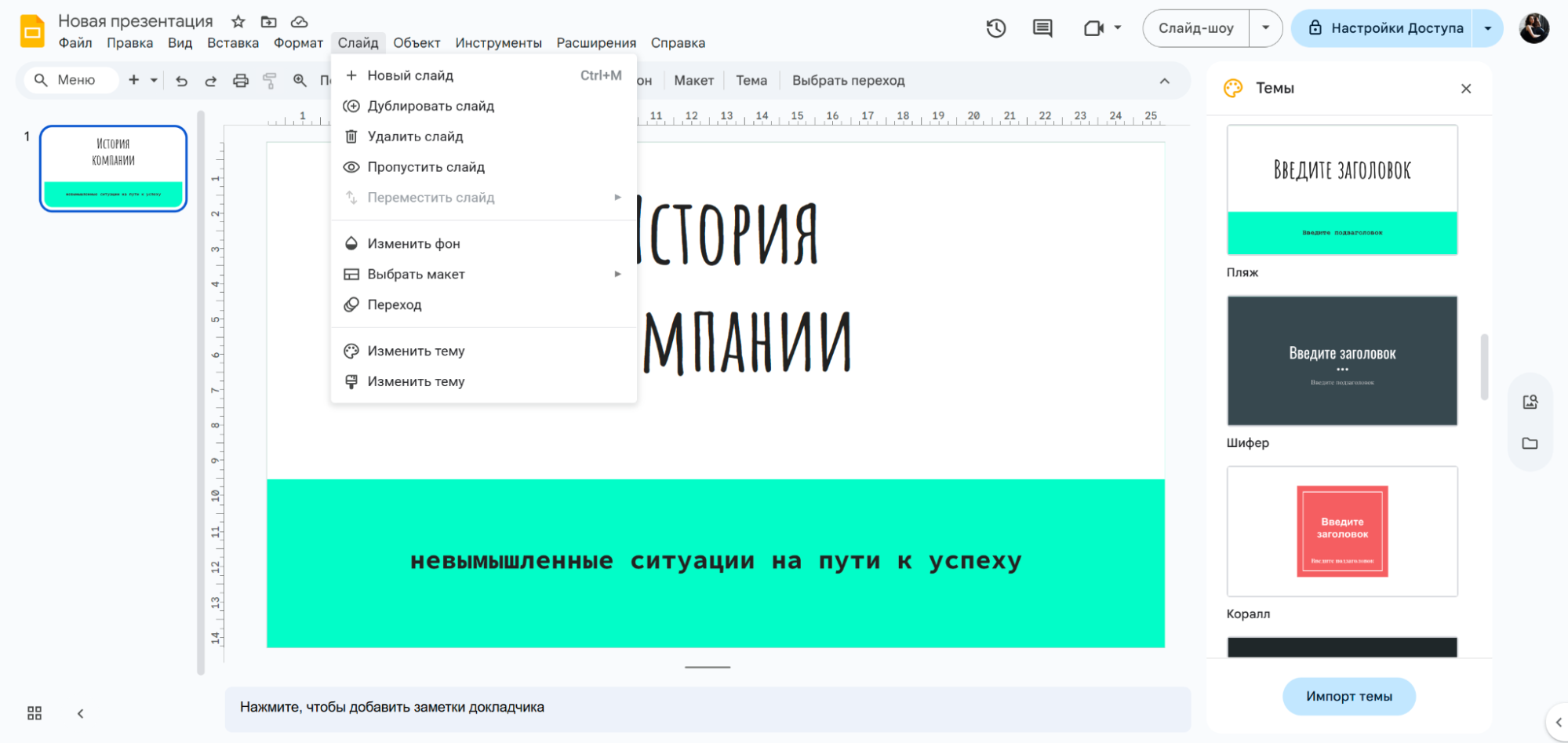The width and height of the screenshot is (1568, 743).
Task: Click the version history clock icon
Action: [x=995, y=28]
